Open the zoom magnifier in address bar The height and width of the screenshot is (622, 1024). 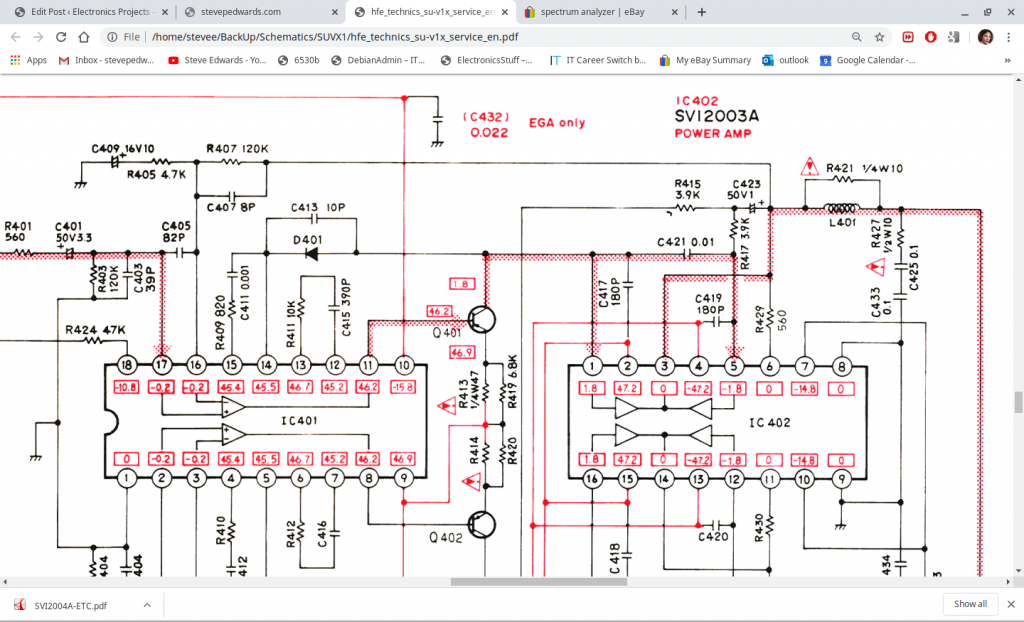point(857,37)
